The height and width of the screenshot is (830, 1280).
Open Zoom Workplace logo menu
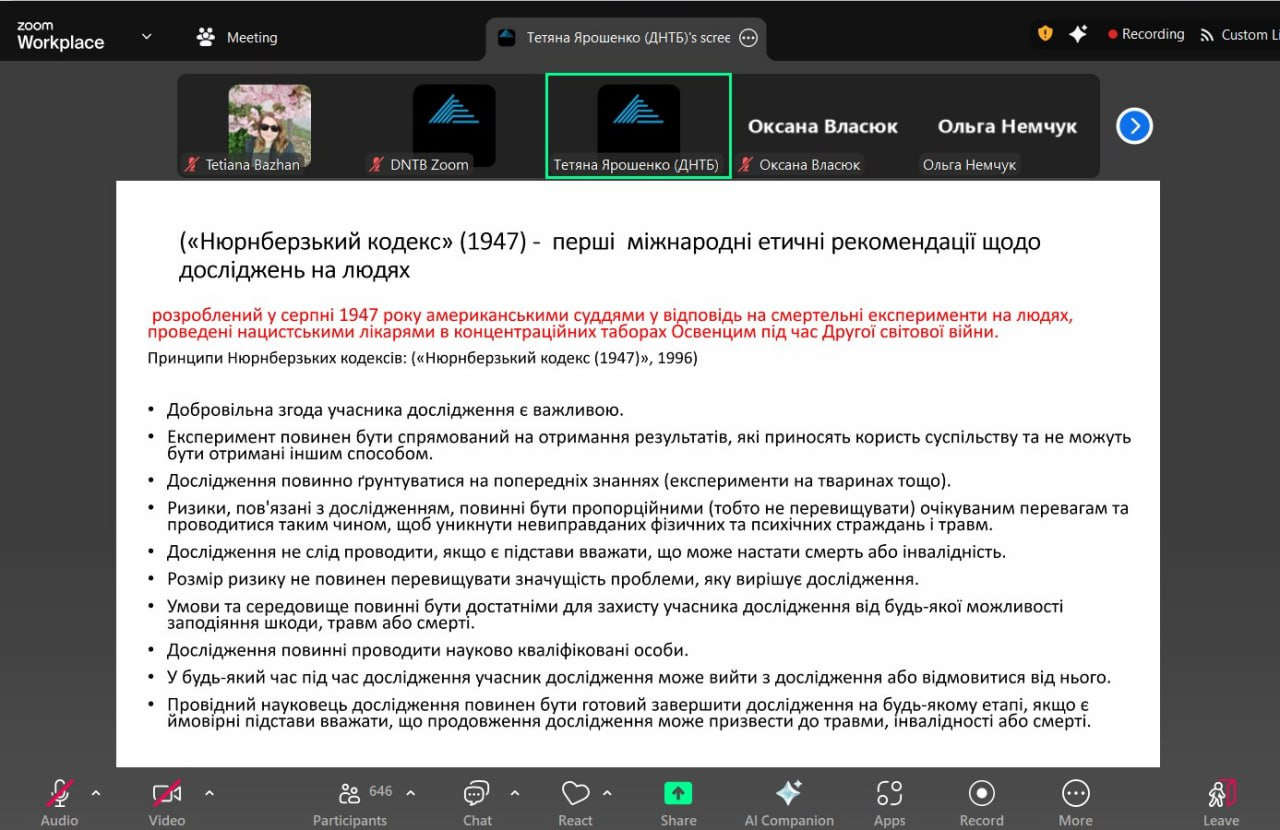click(x=61, y=36)
